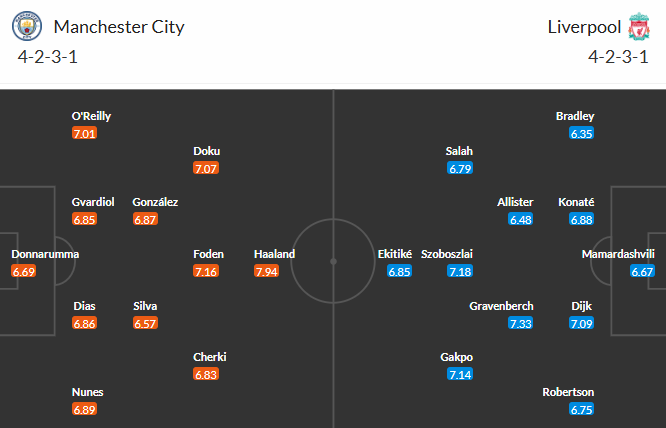Click Salah's 6.79 rating badge
666x428 pixels.
pos(460,168)
